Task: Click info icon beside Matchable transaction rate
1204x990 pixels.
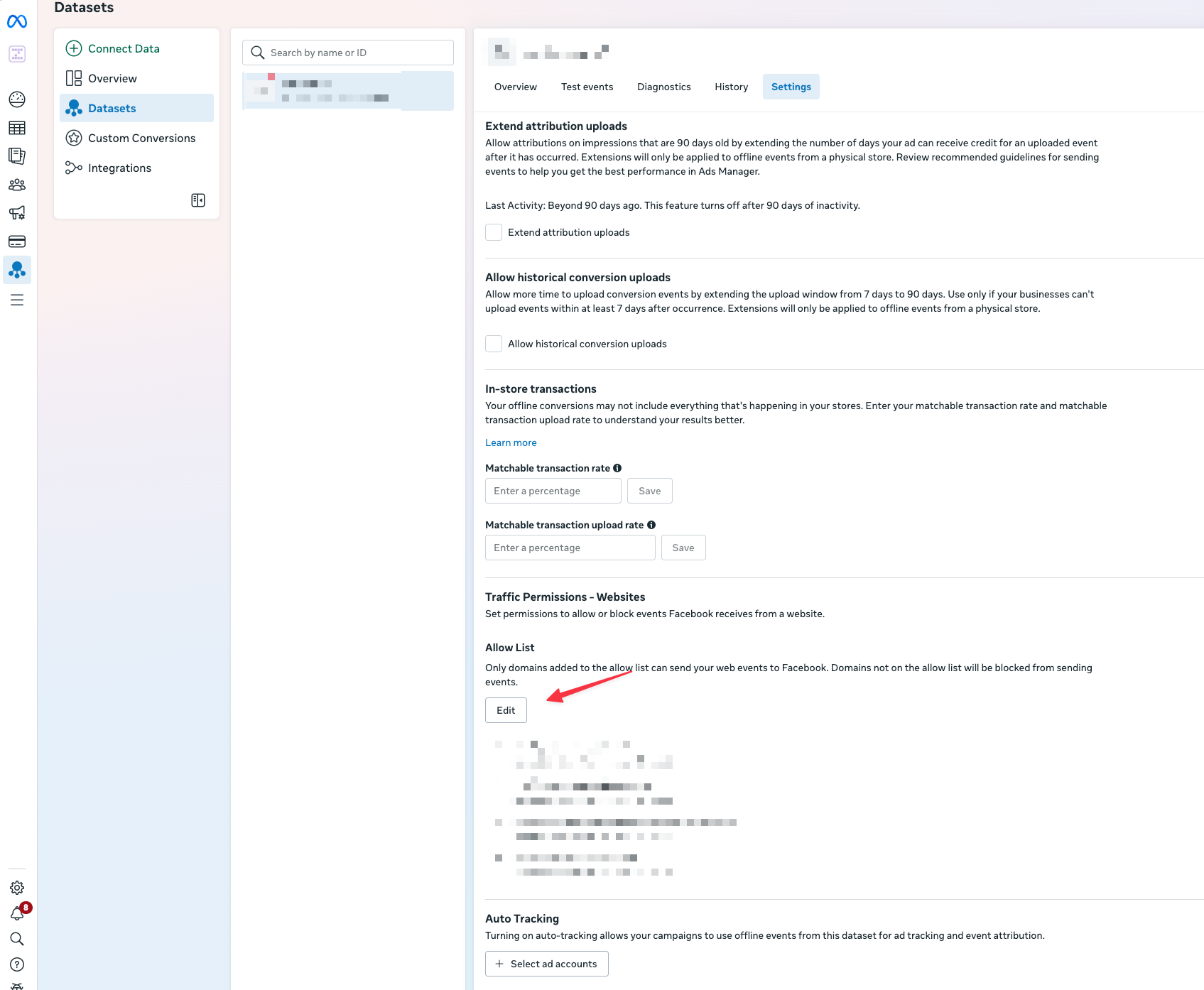Action: [x=617, y=468]
